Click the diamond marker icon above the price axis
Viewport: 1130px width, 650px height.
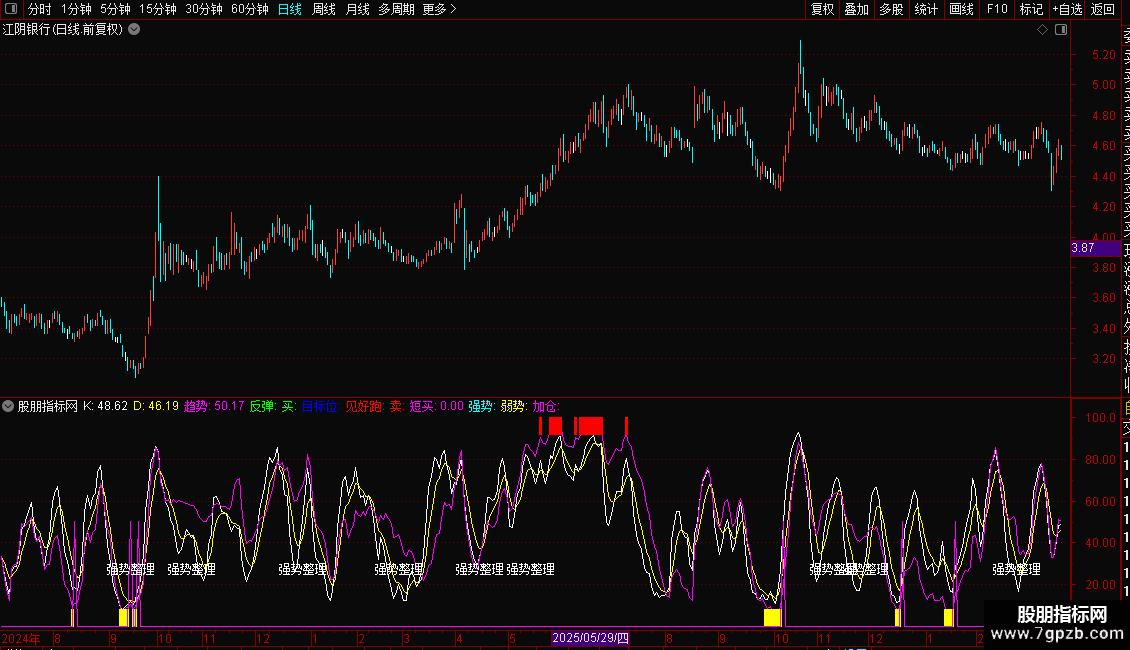point(1042,30)
